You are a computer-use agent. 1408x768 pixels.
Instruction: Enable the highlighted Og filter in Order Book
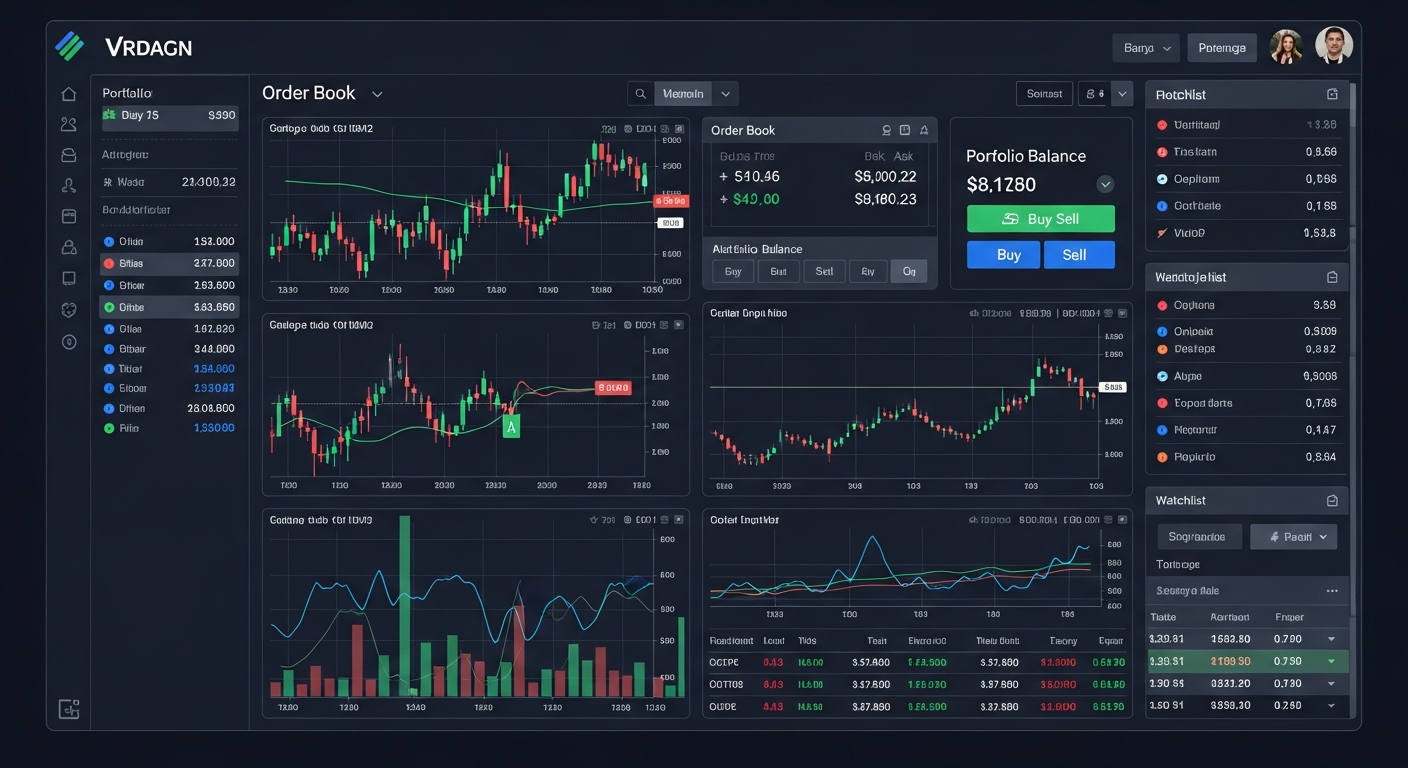(909, 271)
